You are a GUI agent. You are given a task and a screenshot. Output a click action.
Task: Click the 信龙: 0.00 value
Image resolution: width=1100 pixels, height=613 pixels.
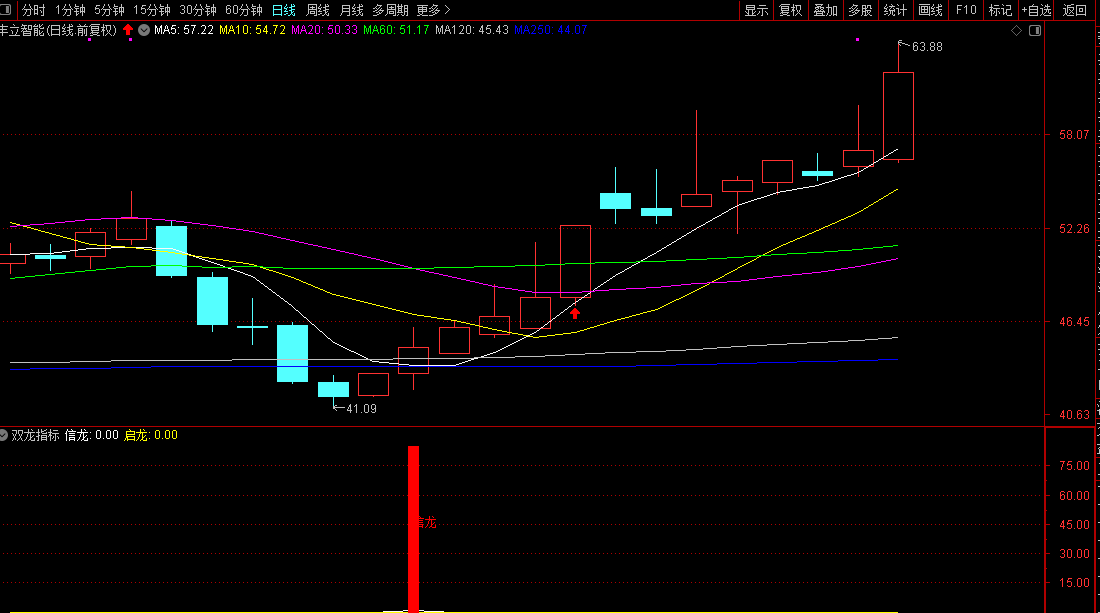pos(91,435)
